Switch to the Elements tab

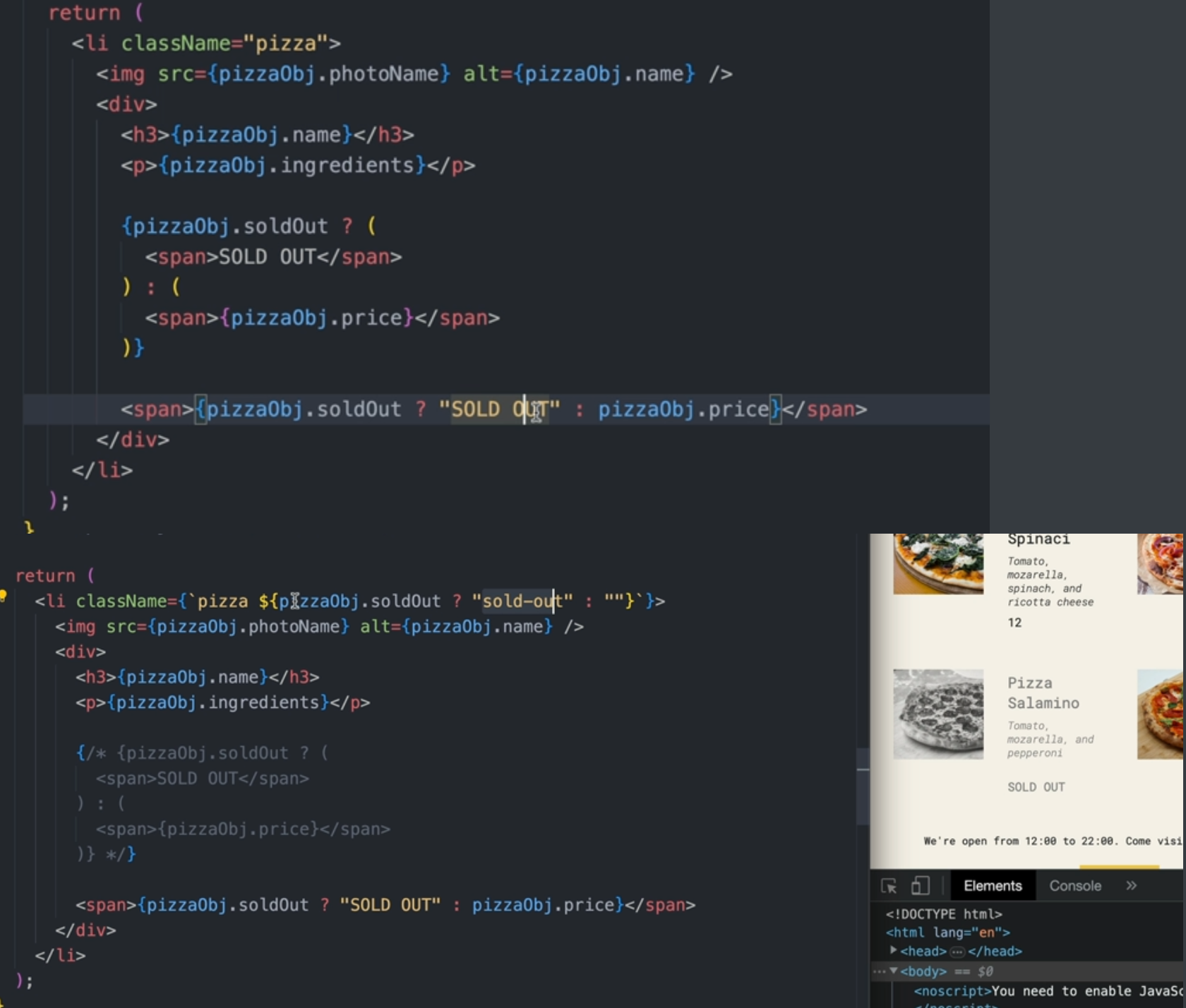coord(992,886)
